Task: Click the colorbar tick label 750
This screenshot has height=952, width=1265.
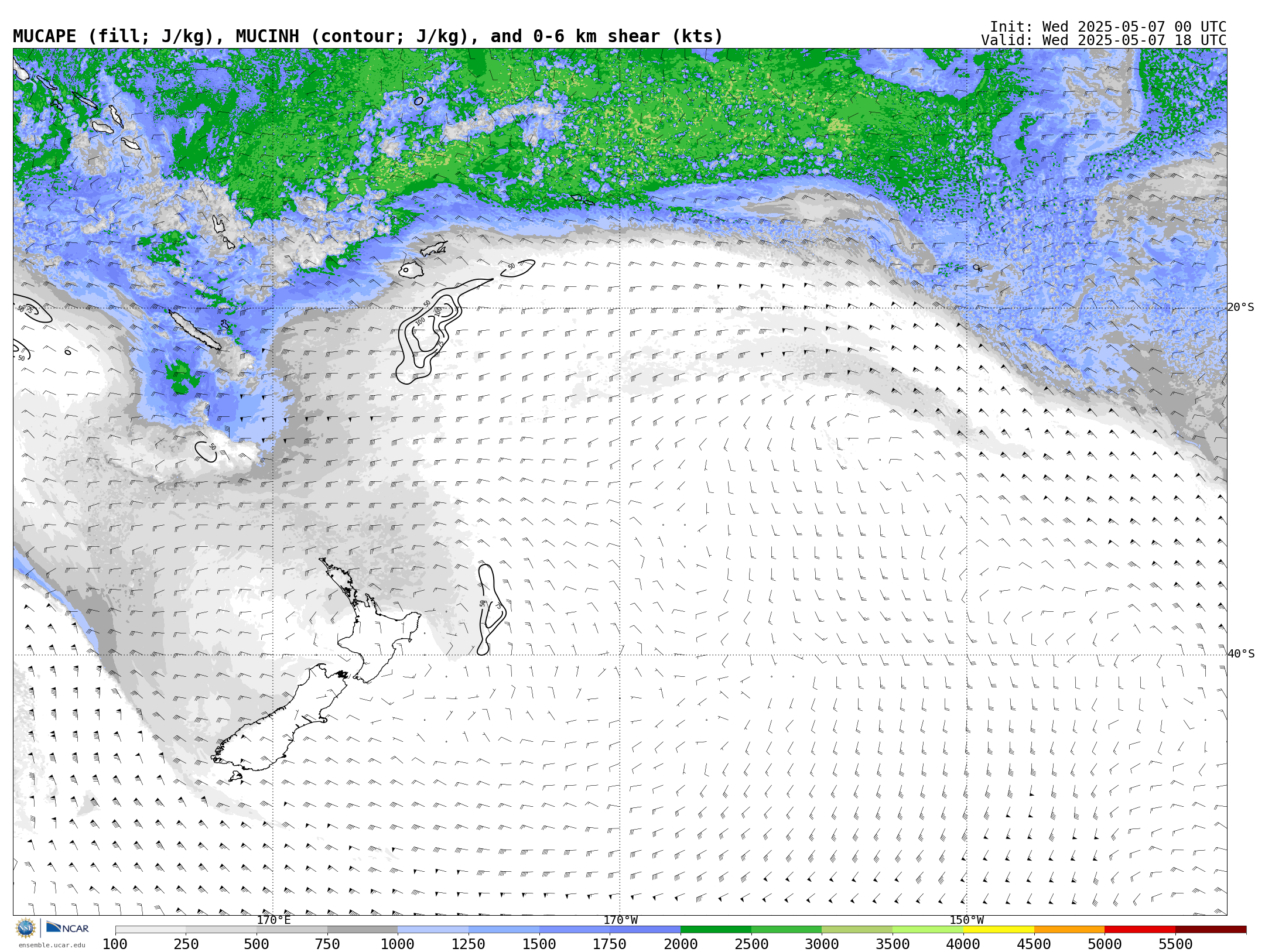Action: (327, 944)
